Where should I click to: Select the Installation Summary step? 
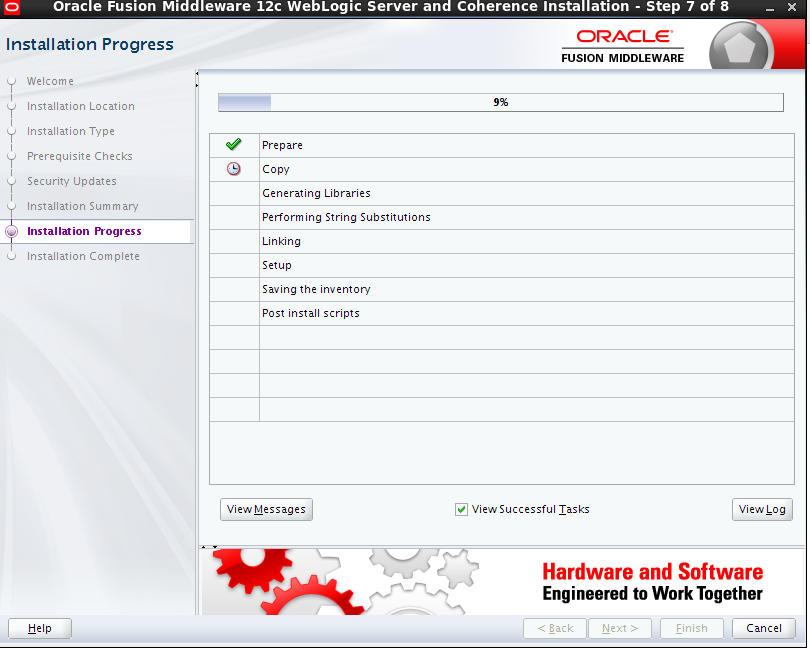point(83,206)
